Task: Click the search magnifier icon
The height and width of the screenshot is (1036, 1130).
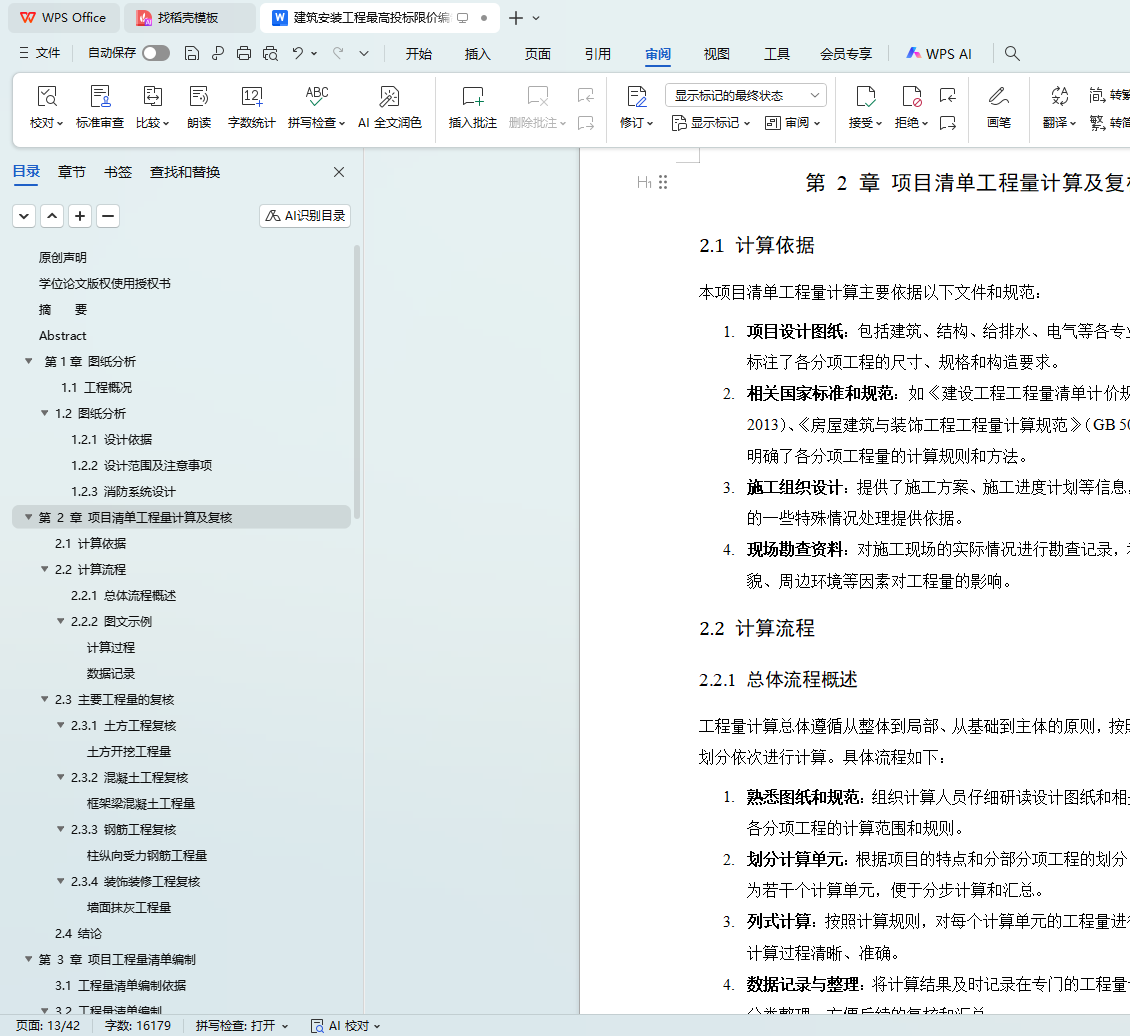Action: click(x=1012, y=53)
